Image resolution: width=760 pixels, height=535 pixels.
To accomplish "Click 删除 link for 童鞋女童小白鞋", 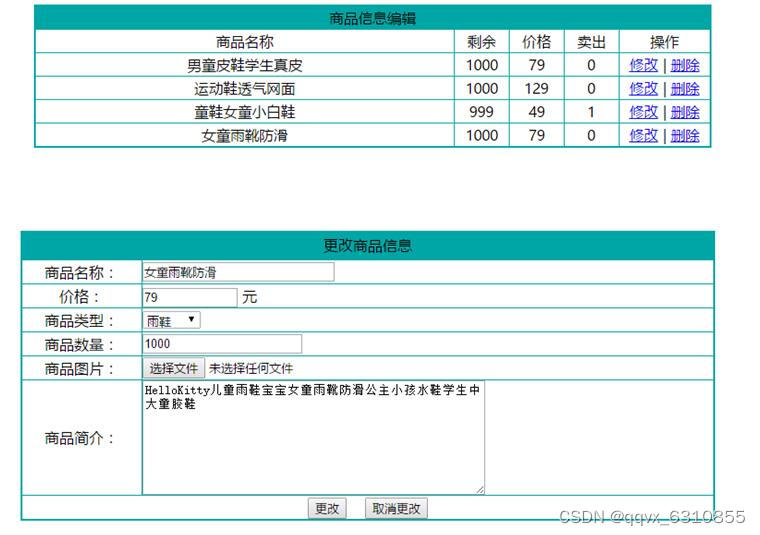I will [x=685, y=112].
